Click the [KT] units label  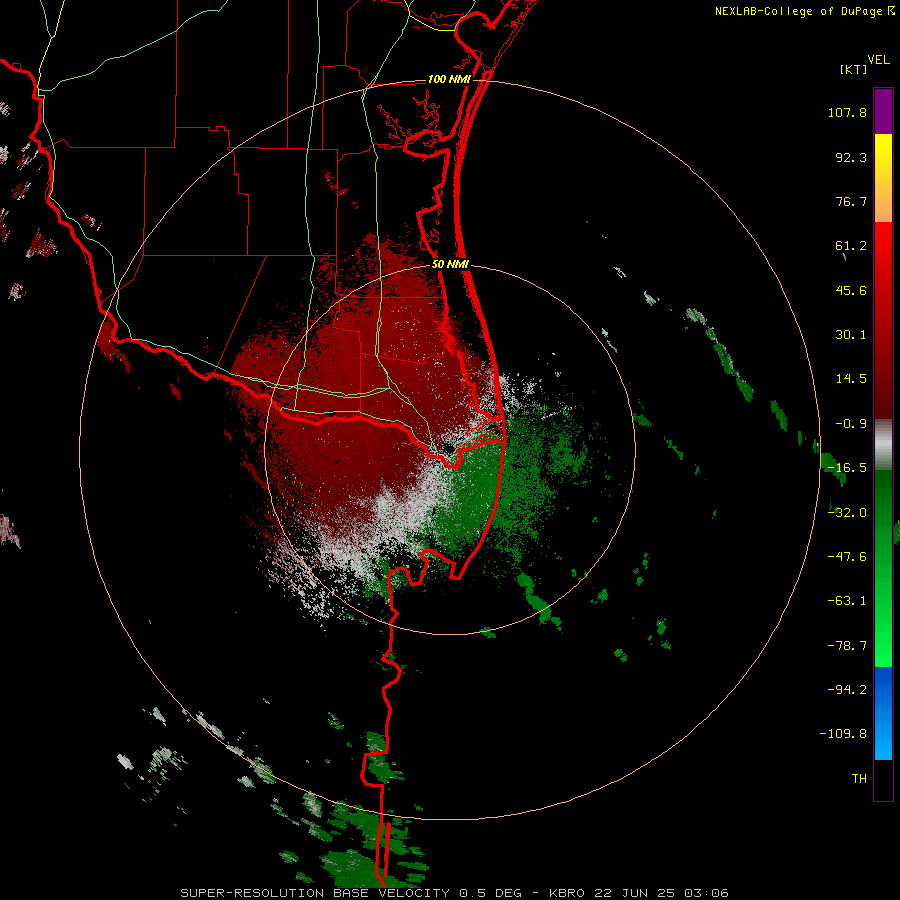coord(853,69)
